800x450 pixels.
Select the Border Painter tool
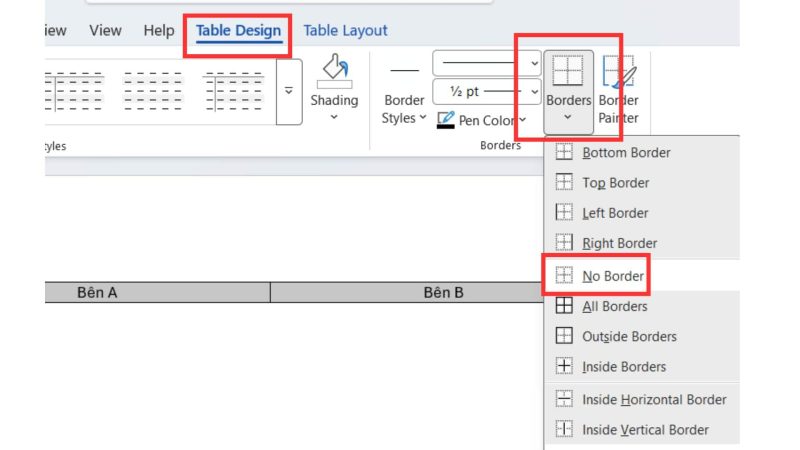pyautogui.click(x=618, y=90)
